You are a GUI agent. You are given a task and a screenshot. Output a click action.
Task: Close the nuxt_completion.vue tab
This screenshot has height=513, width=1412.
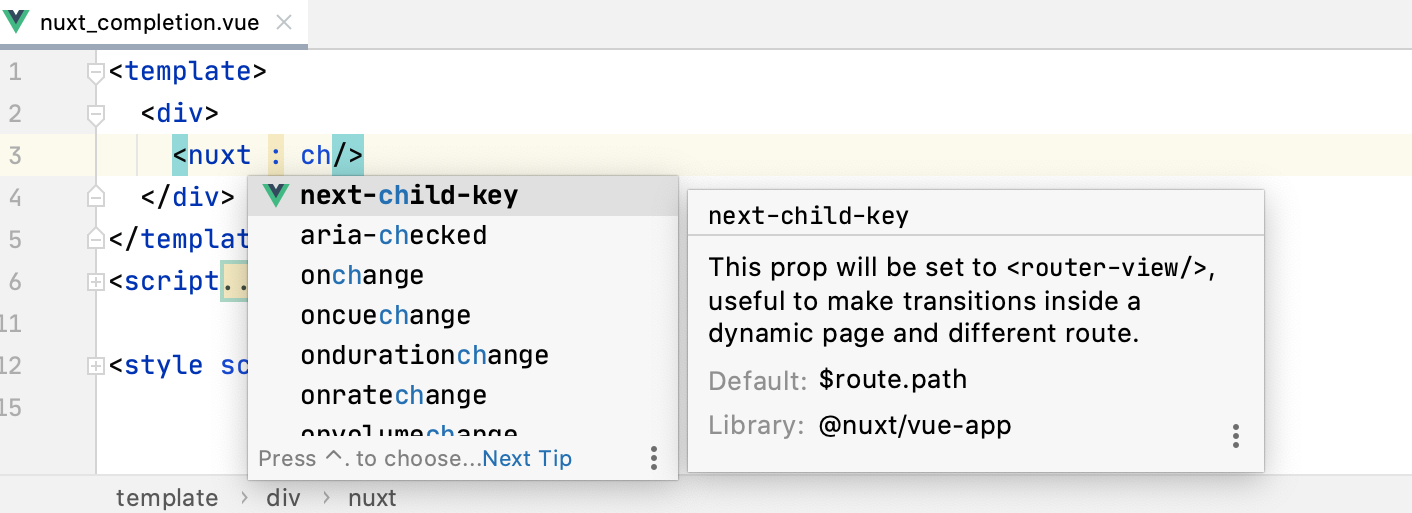284,23
